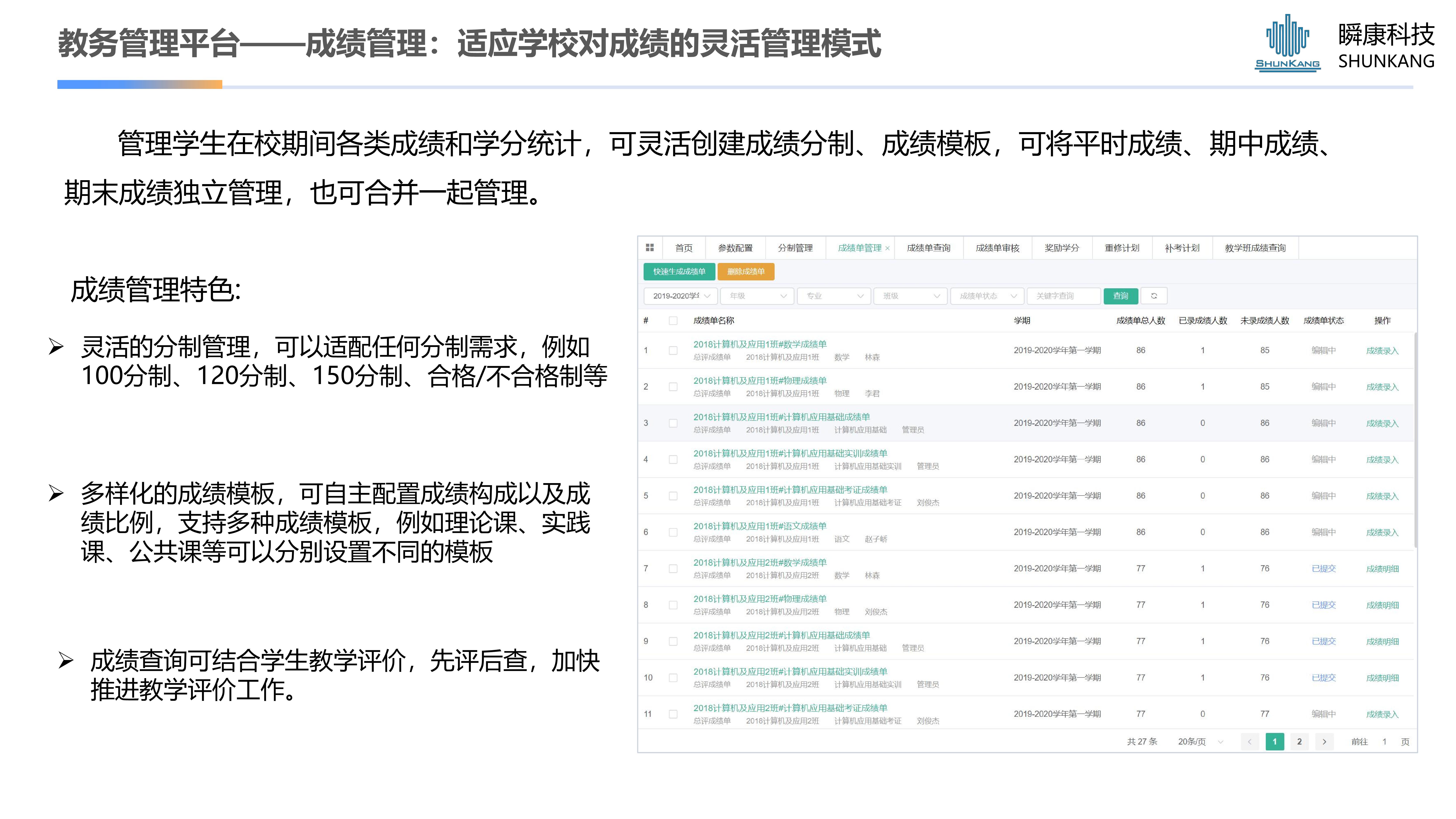Go to the next page arrow

pos(1324,741)
